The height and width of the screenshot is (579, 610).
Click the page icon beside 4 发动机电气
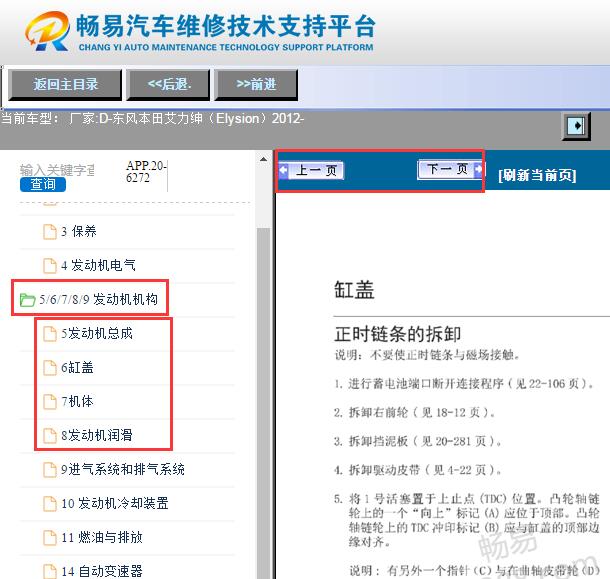click(x=49, y=265)
